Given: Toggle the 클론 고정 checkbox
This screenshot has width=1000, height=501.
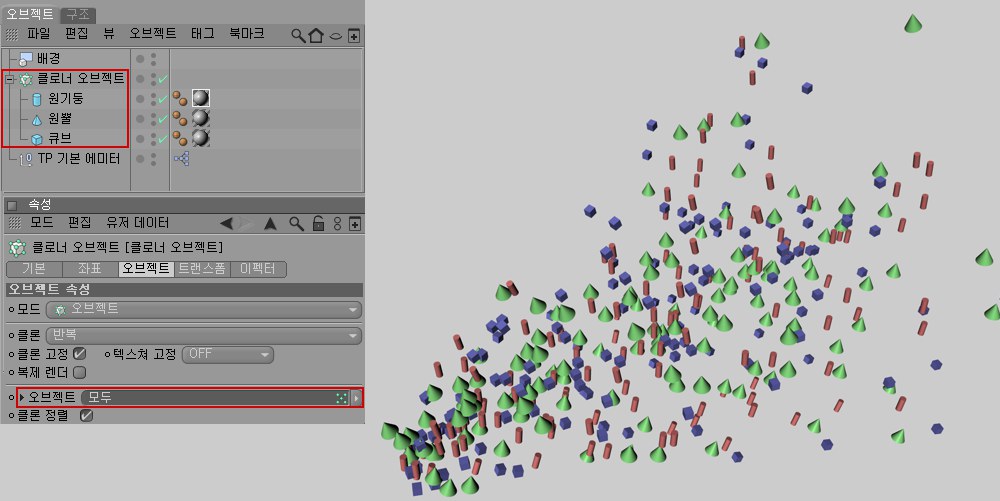Looking at the screenshot, I should 80,353.
